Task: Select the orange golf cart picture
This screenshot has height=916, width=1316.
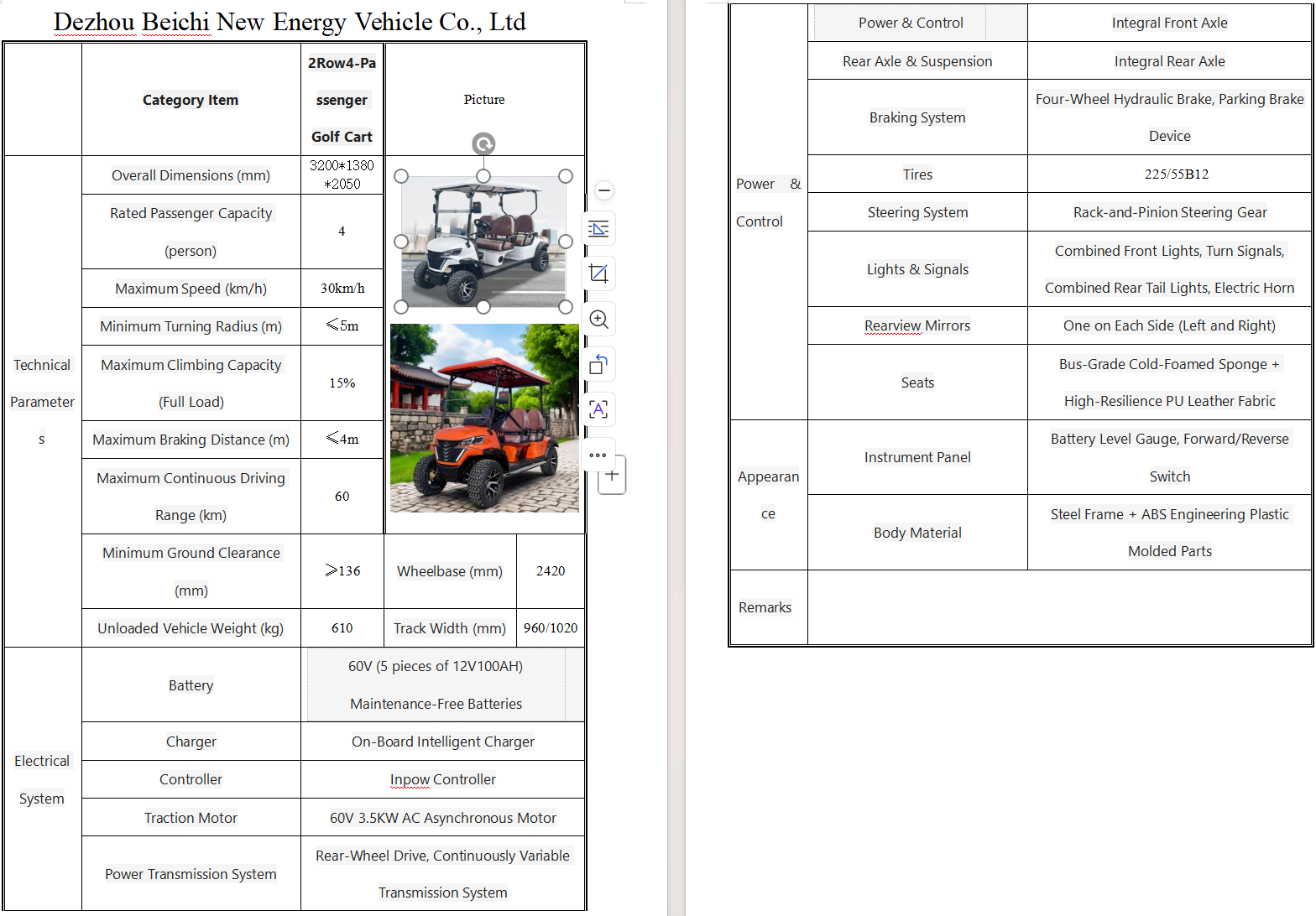Action: tap(484, 418)
